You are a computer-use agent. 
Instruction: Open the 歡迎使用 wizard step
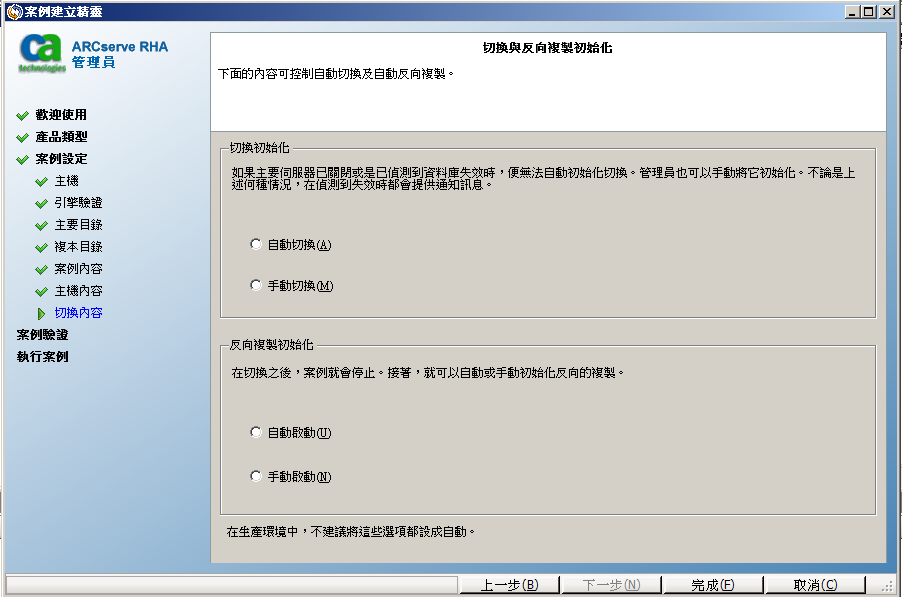click(61, 114)
